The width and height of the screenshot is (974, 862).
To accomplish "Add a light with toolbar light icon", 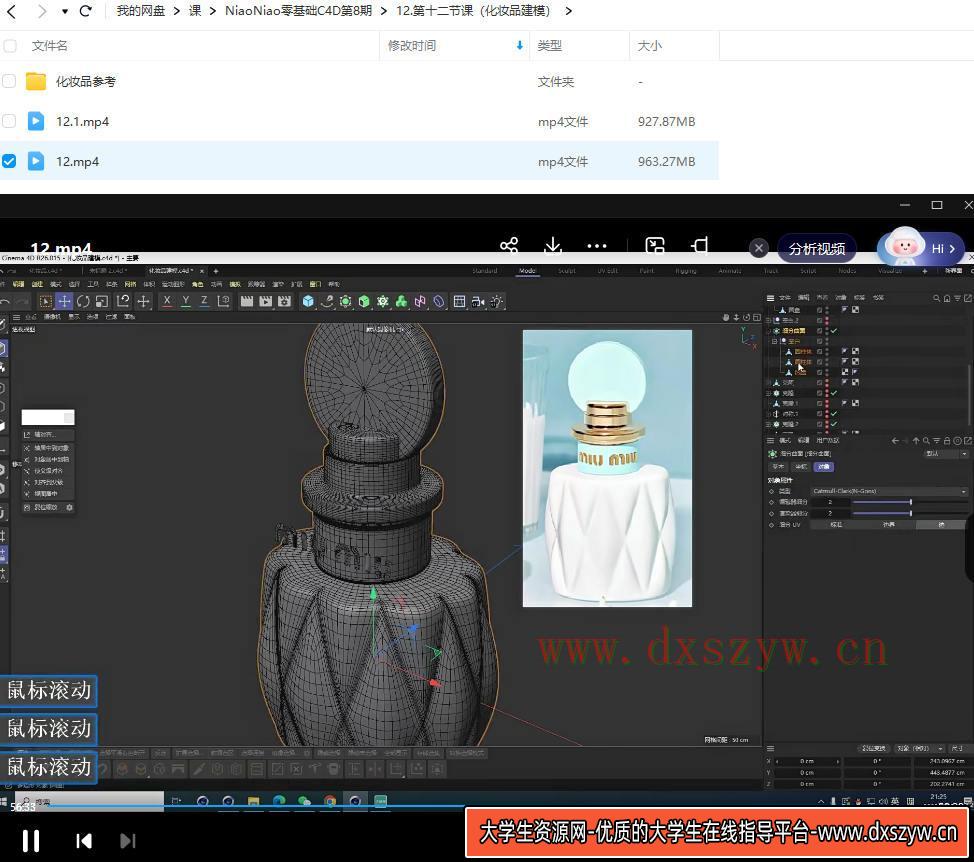I will pos(497,302).
